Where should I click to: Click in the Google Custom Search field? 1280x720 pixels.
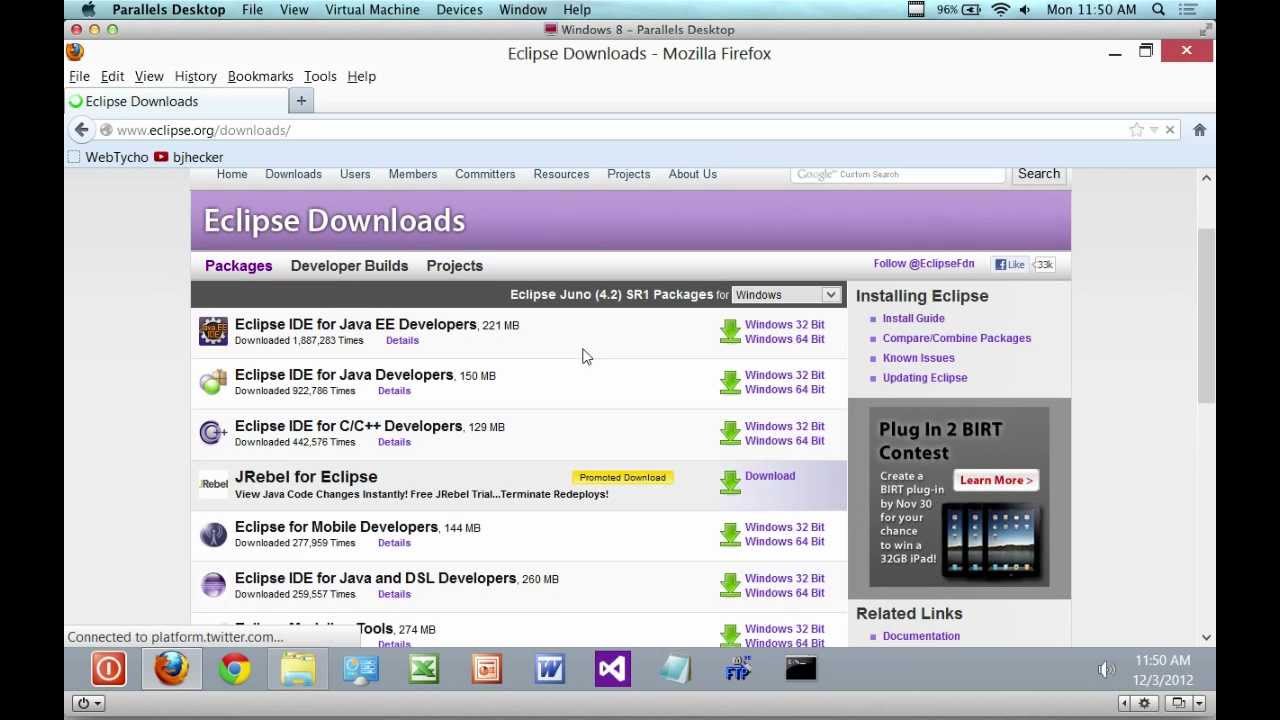897,174
